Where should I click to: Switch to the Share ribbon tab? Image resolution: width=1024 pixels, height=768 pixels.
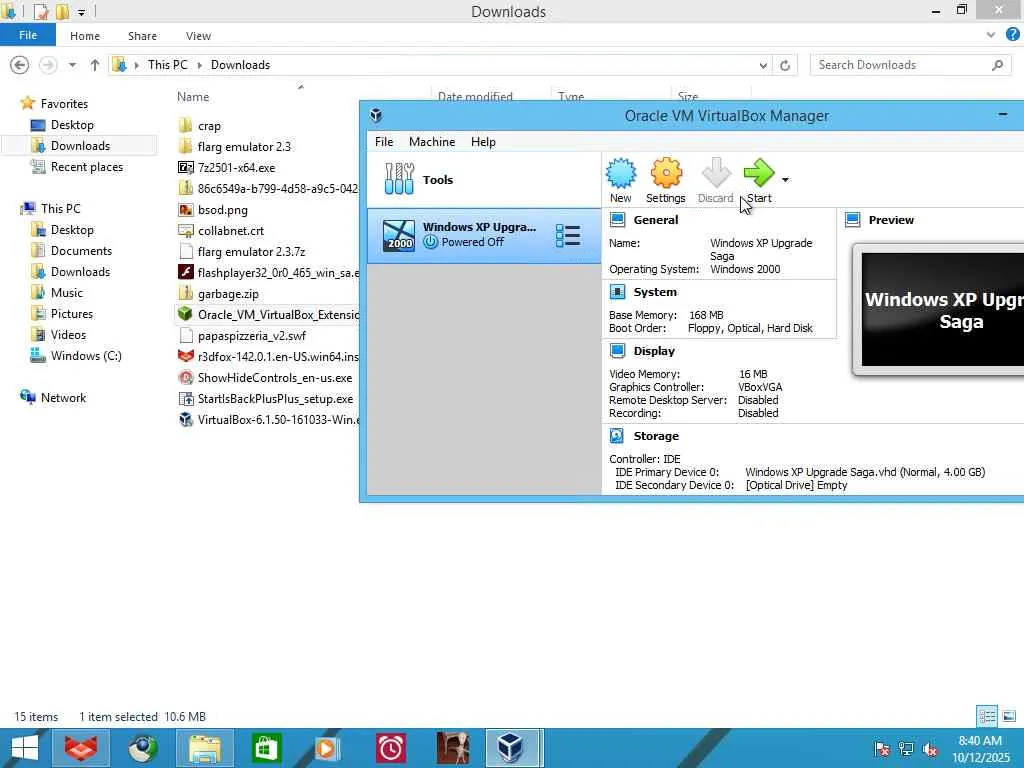(142, 36)
